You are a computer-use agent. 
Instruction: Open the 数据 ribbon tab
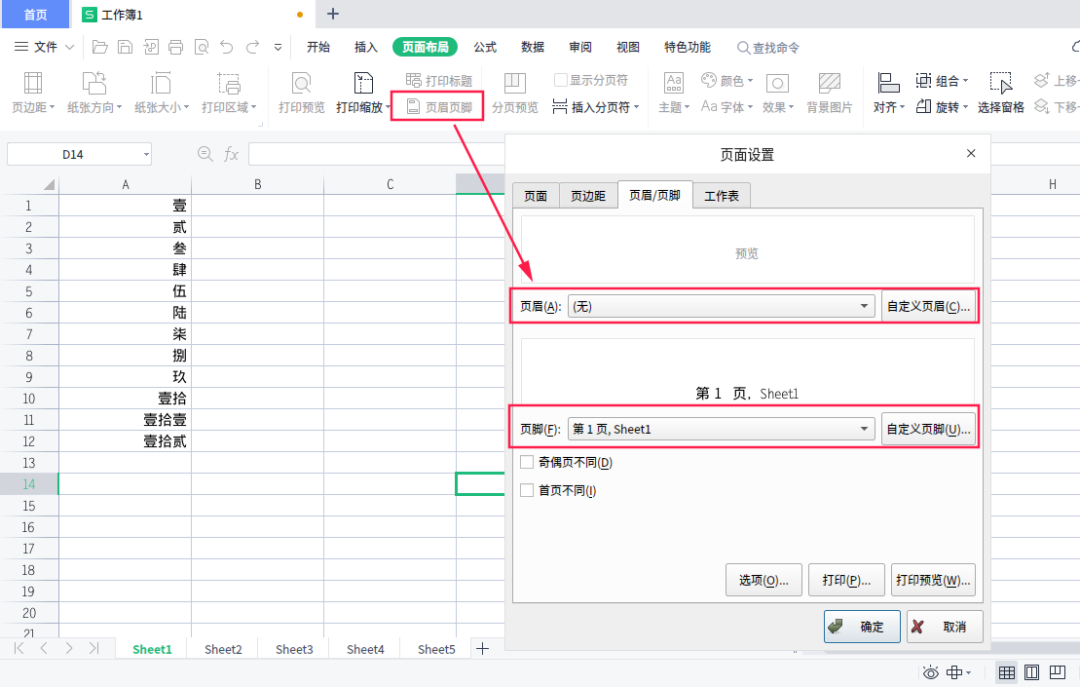[532, 47]
